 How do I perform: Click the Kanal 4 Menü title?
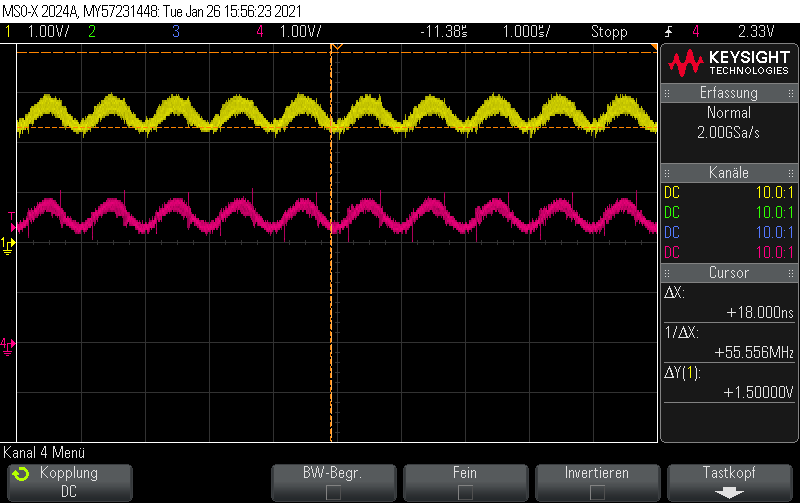(44, 453)
